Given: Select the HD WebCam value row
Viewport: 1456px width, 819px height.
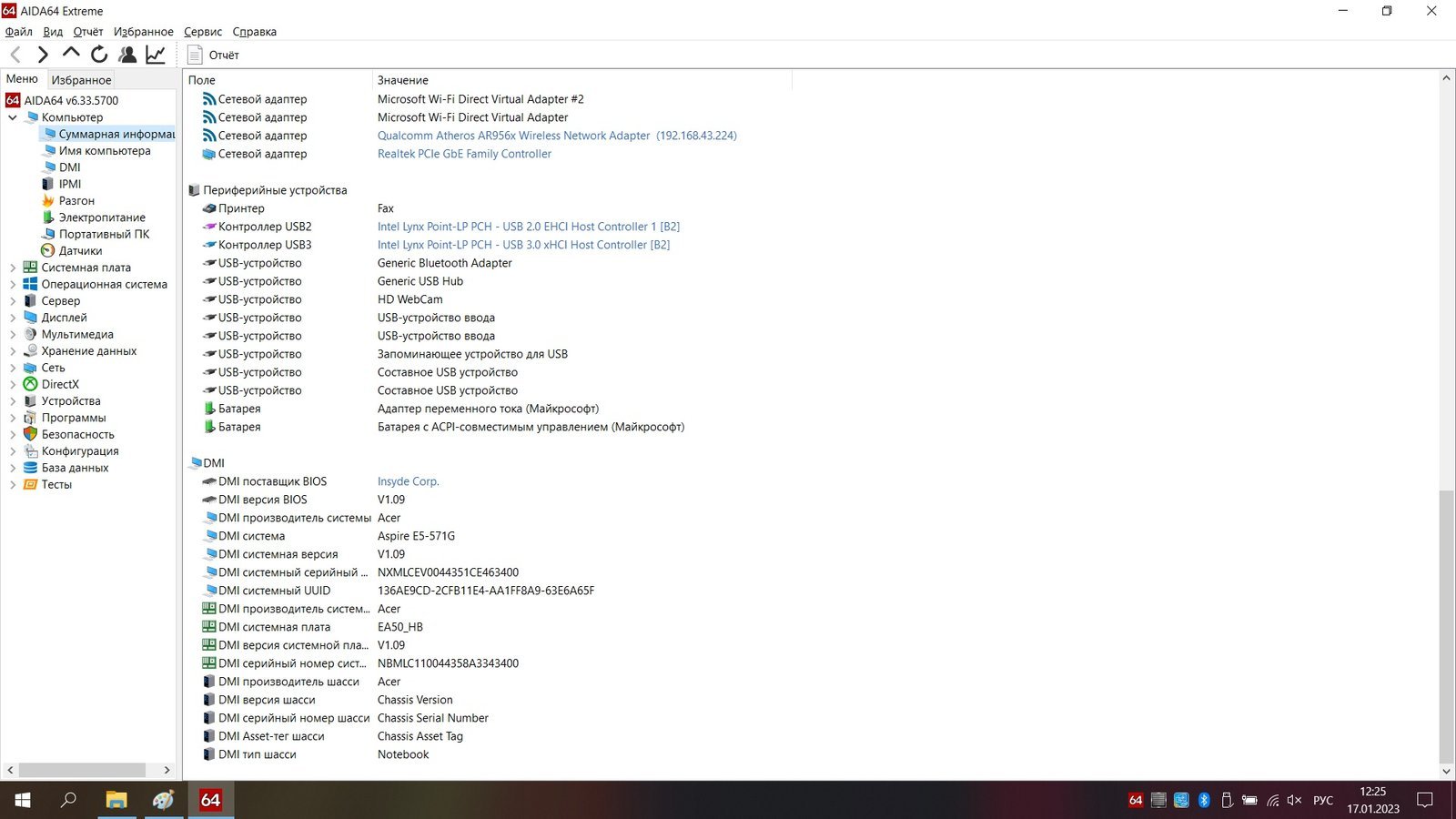Looking at the screenshot, I should [410, 299].
